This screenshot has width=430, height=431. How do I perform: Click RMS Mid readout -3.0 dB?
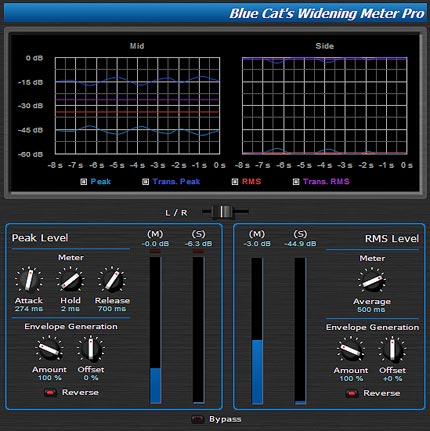click(x=257, y=244)
